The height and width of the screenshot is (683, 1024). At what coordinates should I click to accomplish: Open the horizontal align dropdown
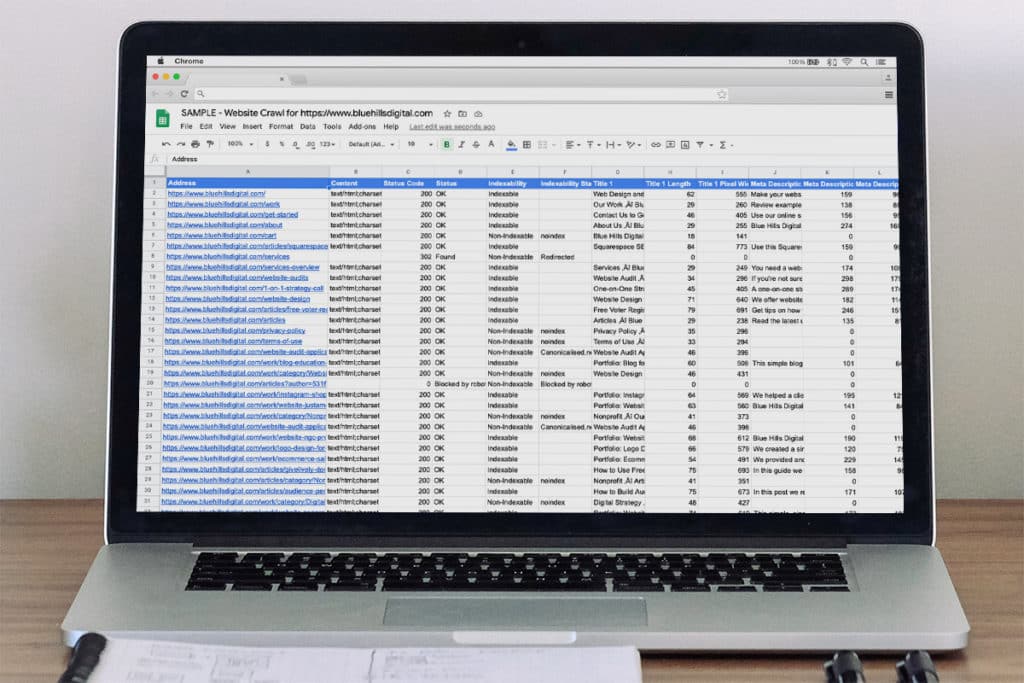point(572,144)
